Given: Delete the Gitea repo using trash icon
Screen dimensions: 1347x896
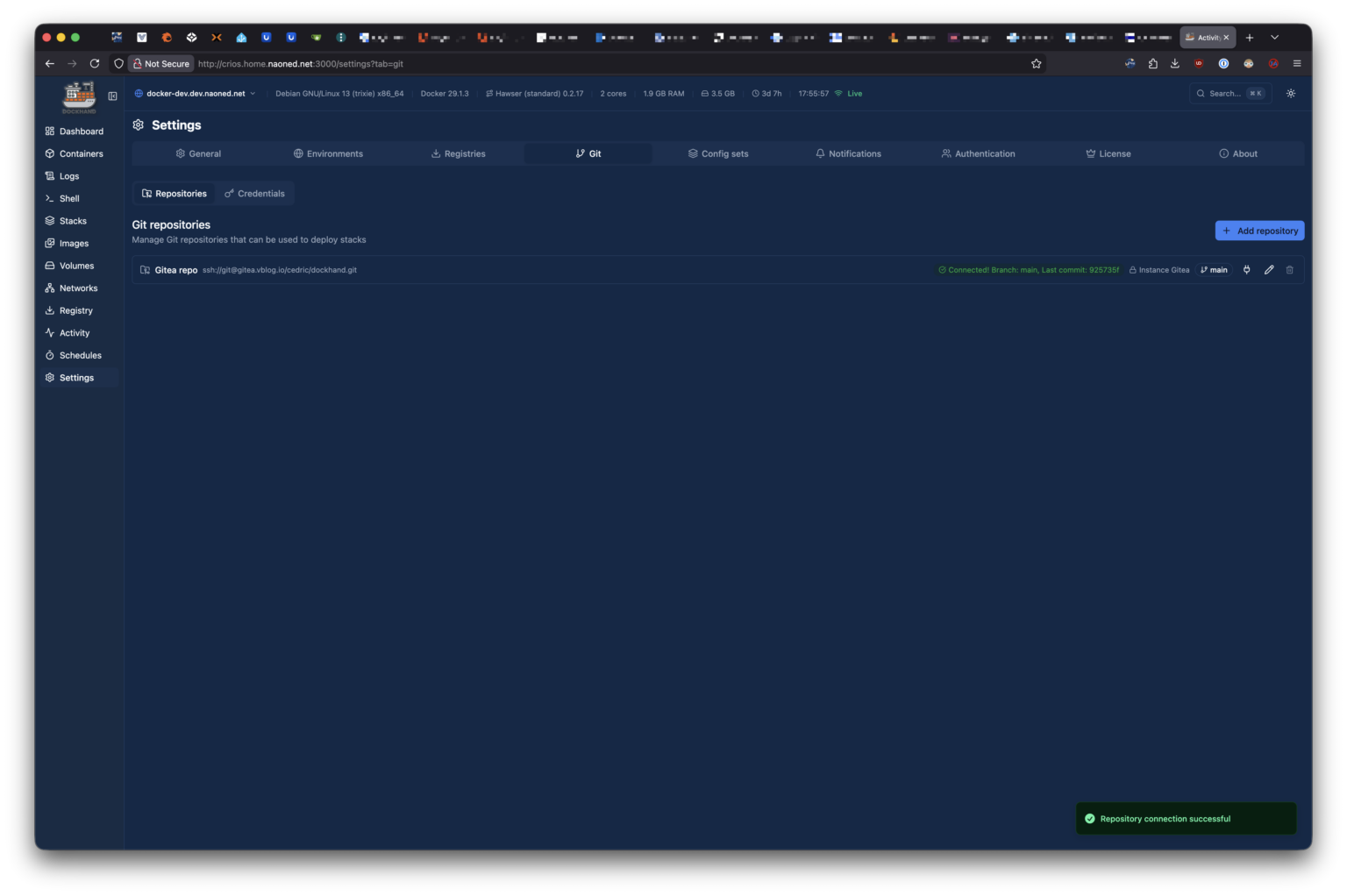Looking at the screenshot, I should pos(1289,270).
